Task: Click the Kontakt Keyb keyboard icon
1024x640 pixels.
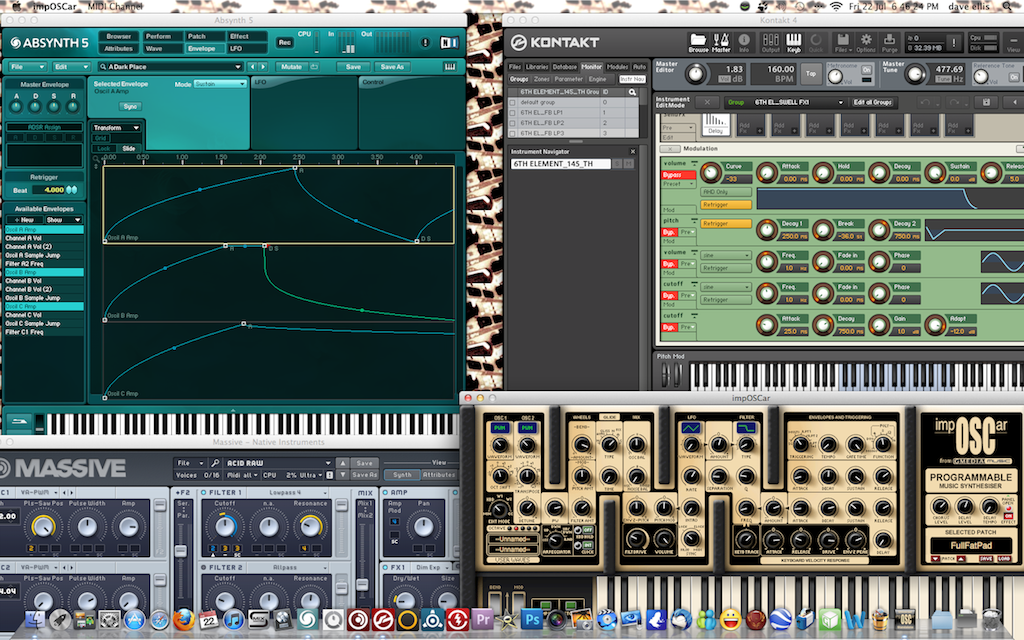Action: pyautogui.click(x=793, y=43)
